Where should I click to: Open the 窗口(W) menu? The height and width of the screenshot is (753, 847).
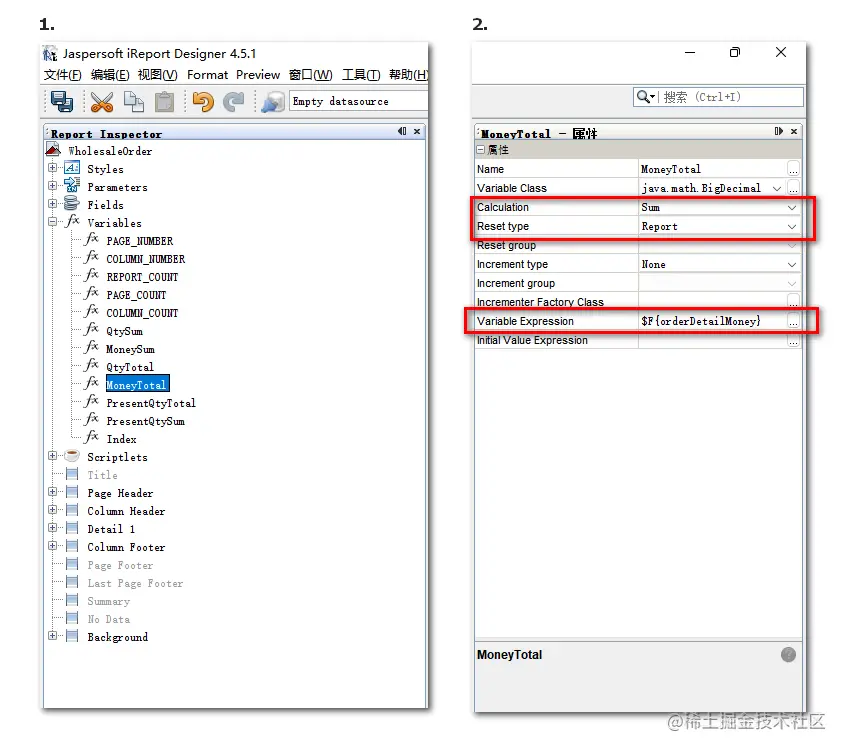(311, 75)
